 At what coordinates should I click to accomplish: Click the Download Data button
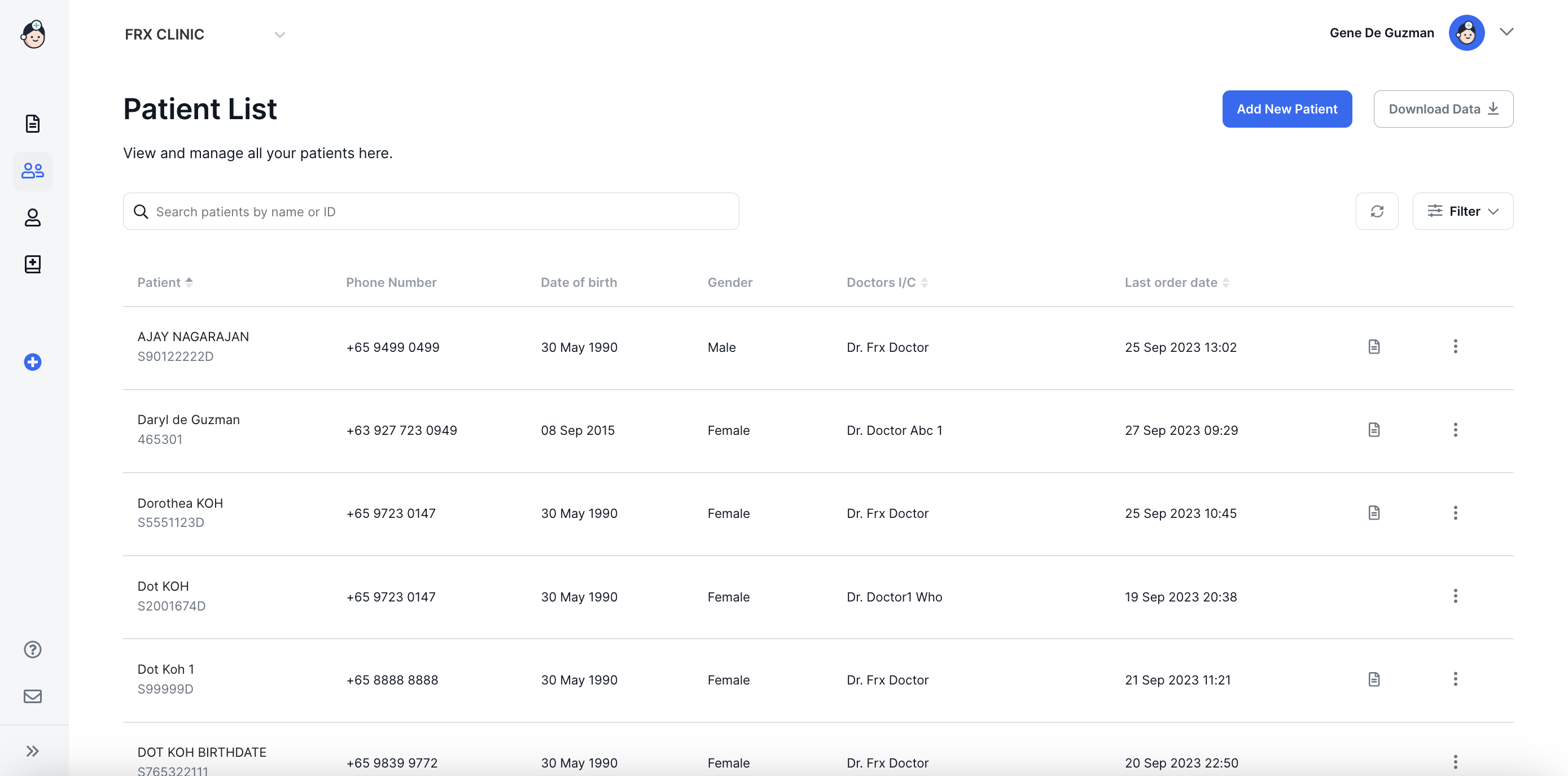pos(1443,109)
